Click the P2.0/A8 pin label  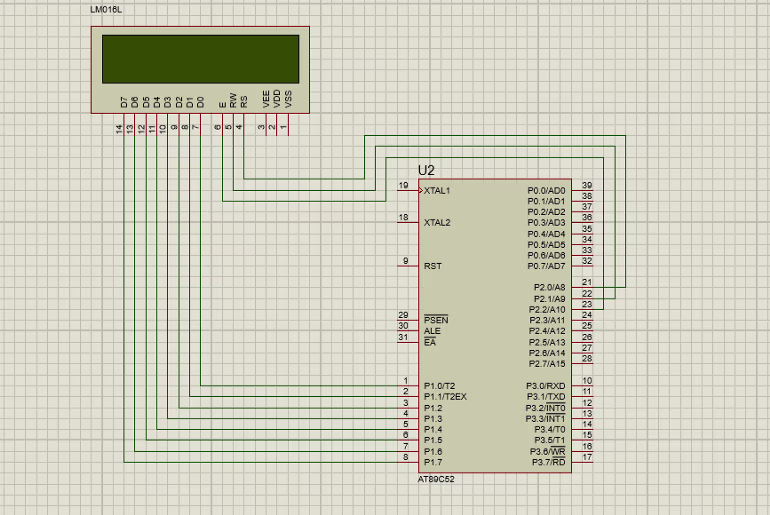550,287
